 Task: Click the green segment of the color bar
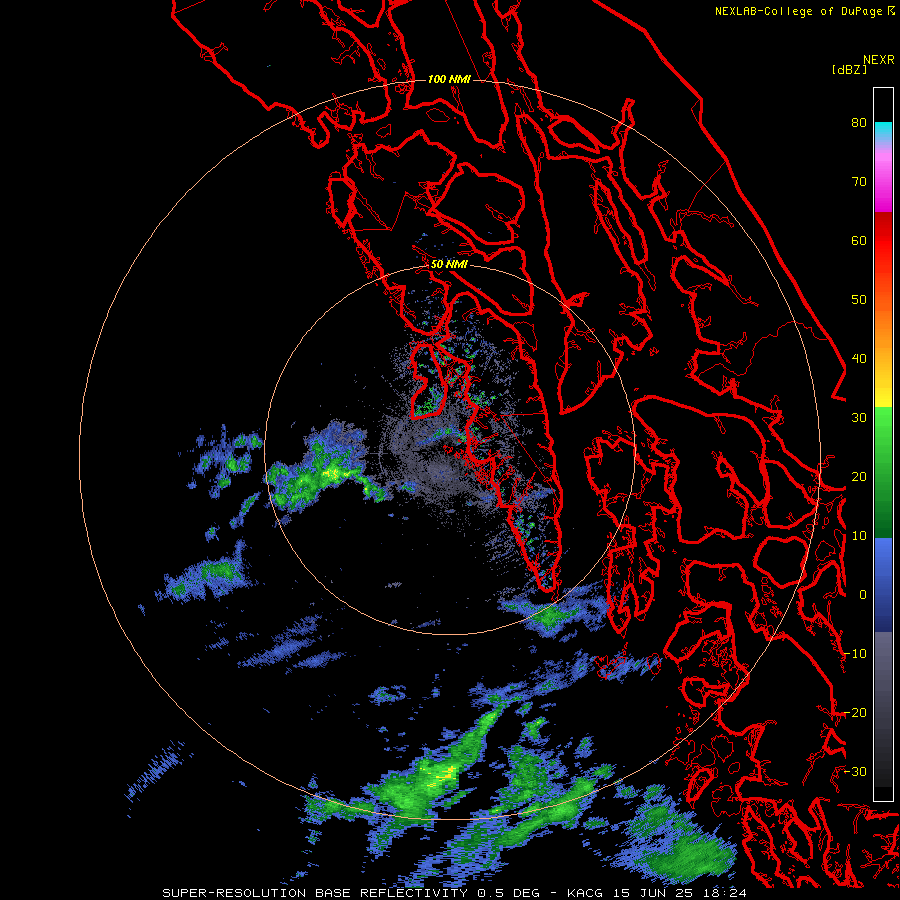point(883,472)
